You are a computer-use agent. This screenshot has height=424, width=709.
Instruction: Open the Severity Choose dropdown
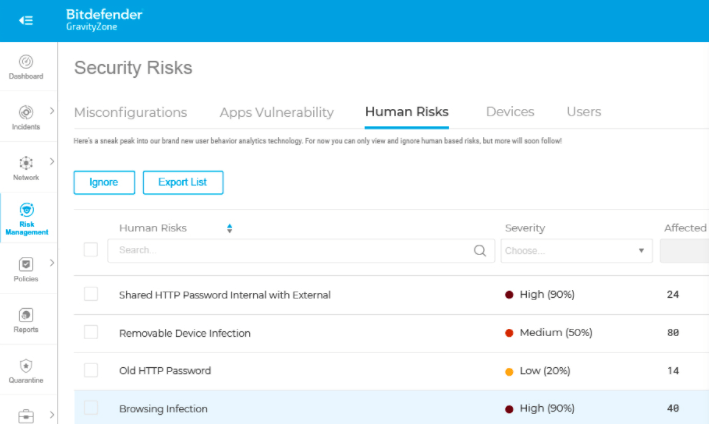click(577, 251)
